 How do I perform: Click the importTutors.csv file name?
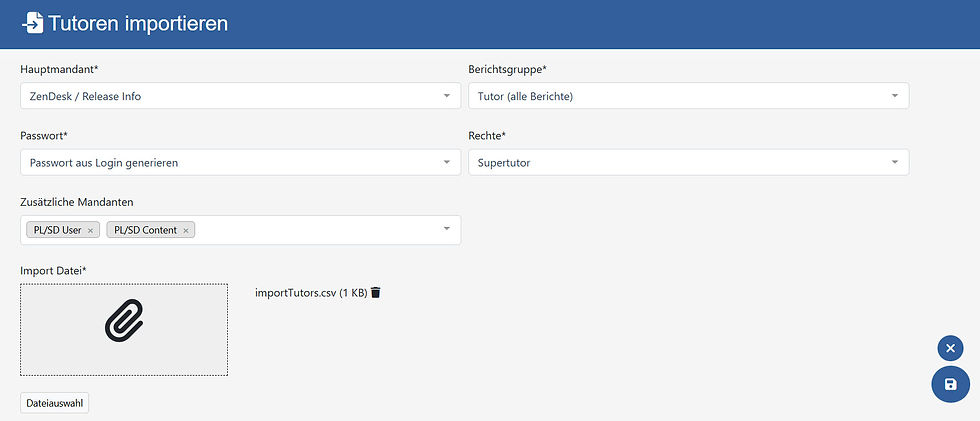click(296, 293)
